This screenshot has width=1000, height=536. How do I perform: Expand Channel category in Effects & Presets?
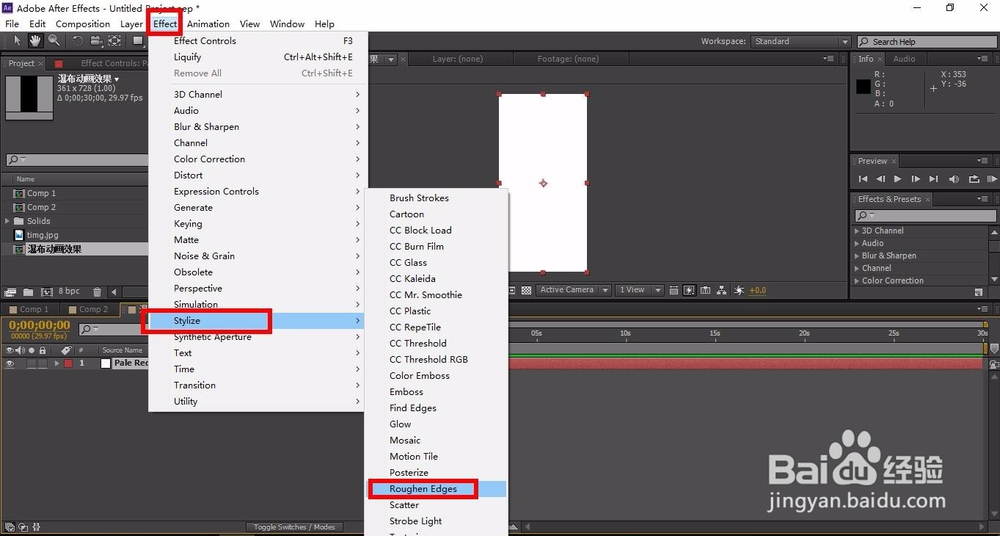click(x=857, y=268)
